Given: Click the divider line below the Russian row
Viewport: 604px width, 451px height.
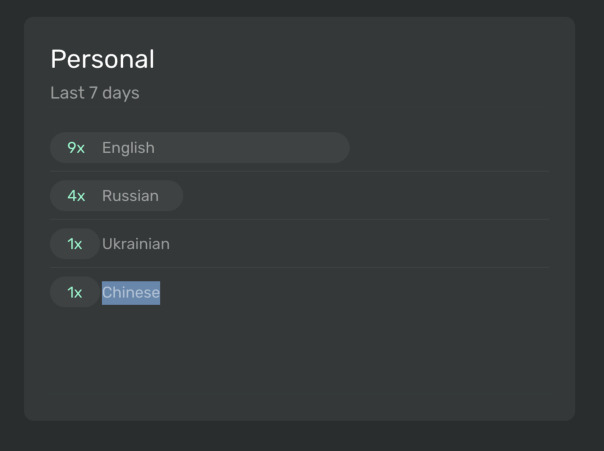Looking at the screenshot, I should (x=300, y=219).
